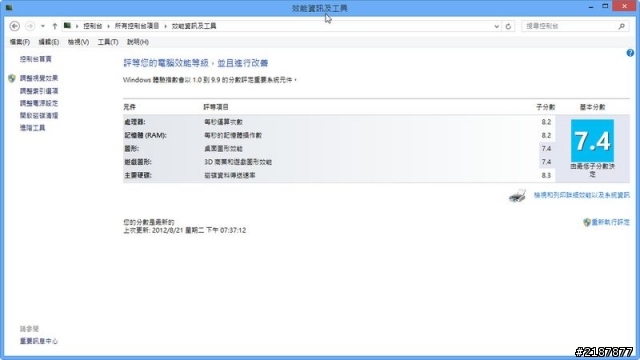Image resolution: width=640 pixels, height=360 pixels.
Task: Click the control panel icon in address bar
Action: coord(67,26)
